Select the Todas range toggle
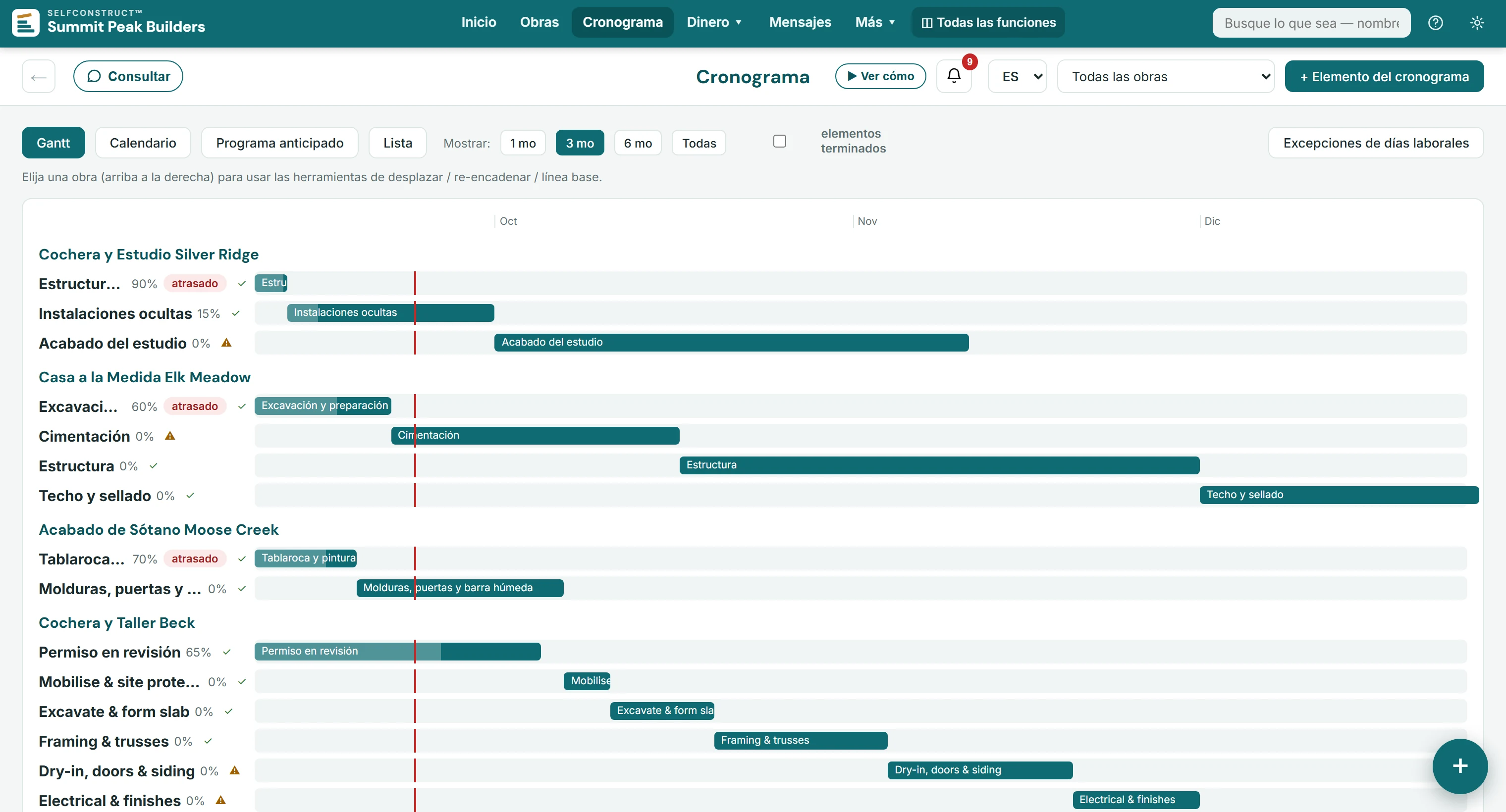Viewport: 1506px width, 812px height. point(699,143)
